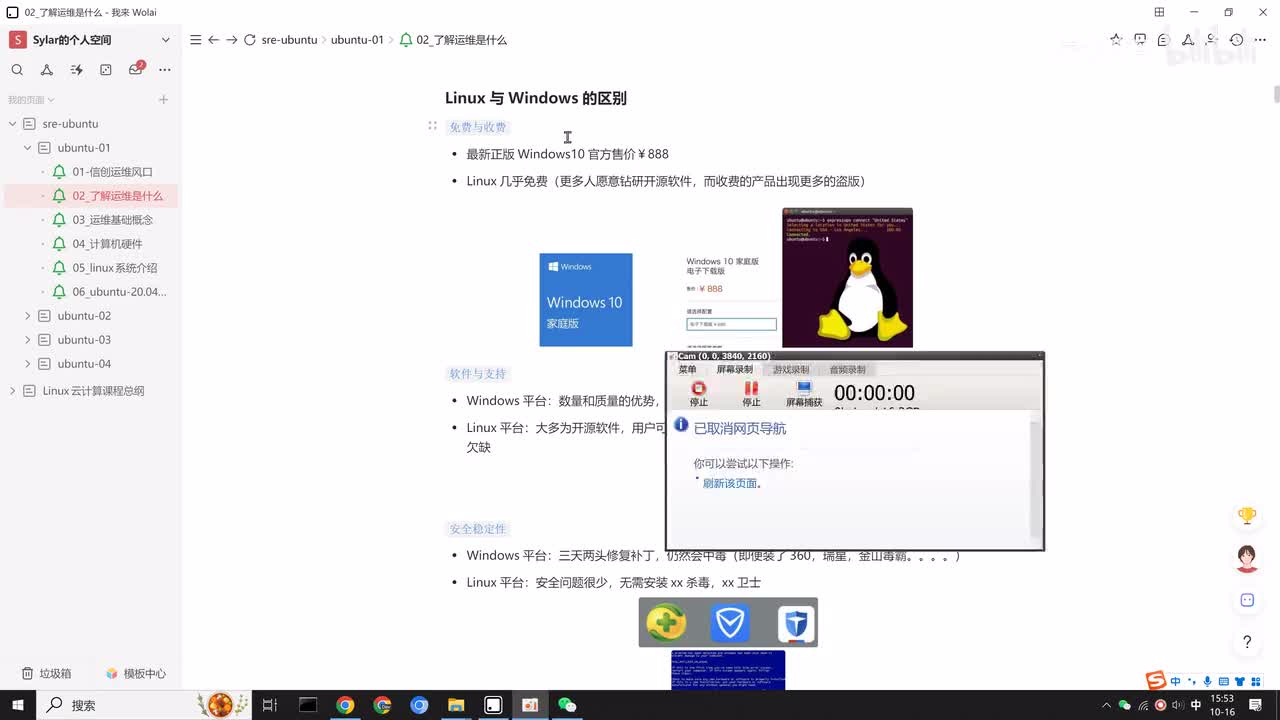Click the quick actions lightning icon

[x=77, y=70]
